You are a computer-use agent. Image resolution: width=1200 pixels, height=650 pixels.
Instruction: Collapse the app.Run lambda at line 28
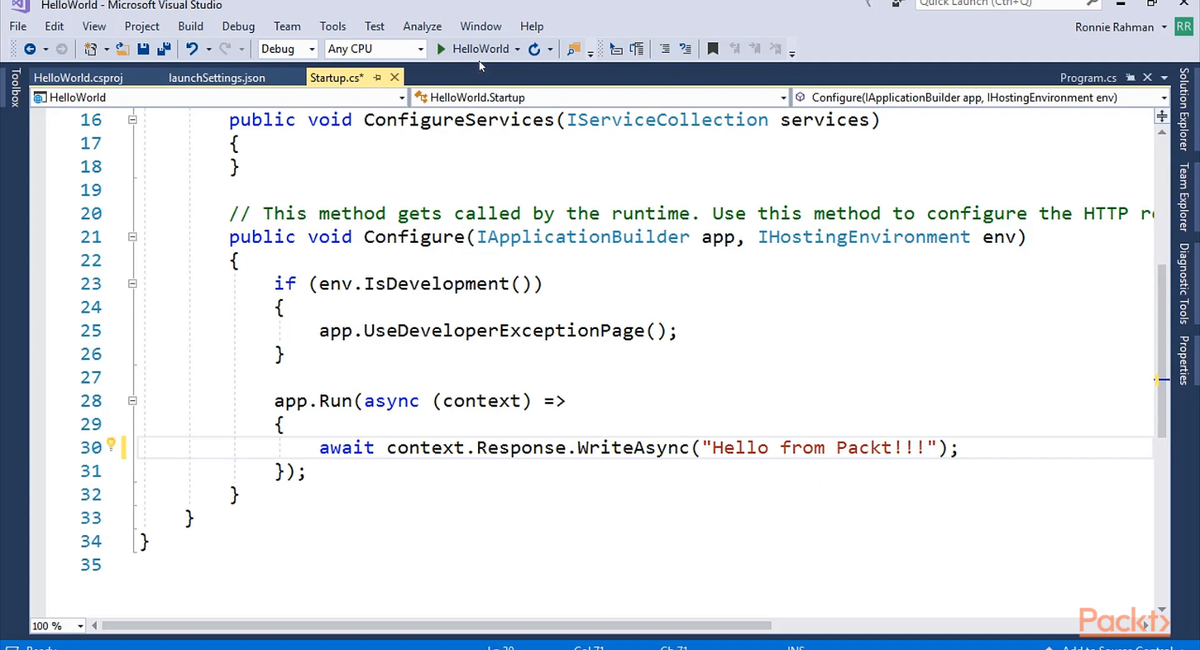coord(131,401)
